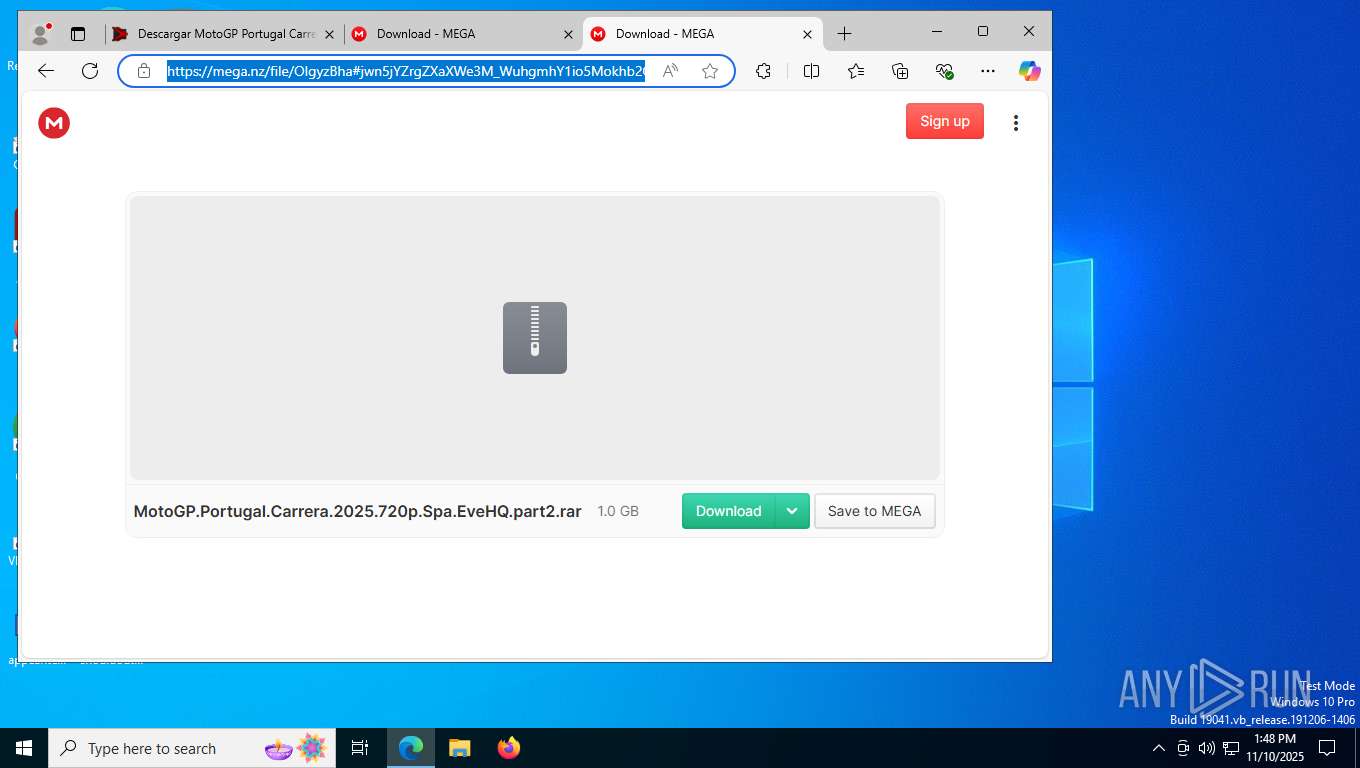The width and height of the screenshot is (1360, 768).
Task: Refresh the page with reload icon
Action: (90, 71)
